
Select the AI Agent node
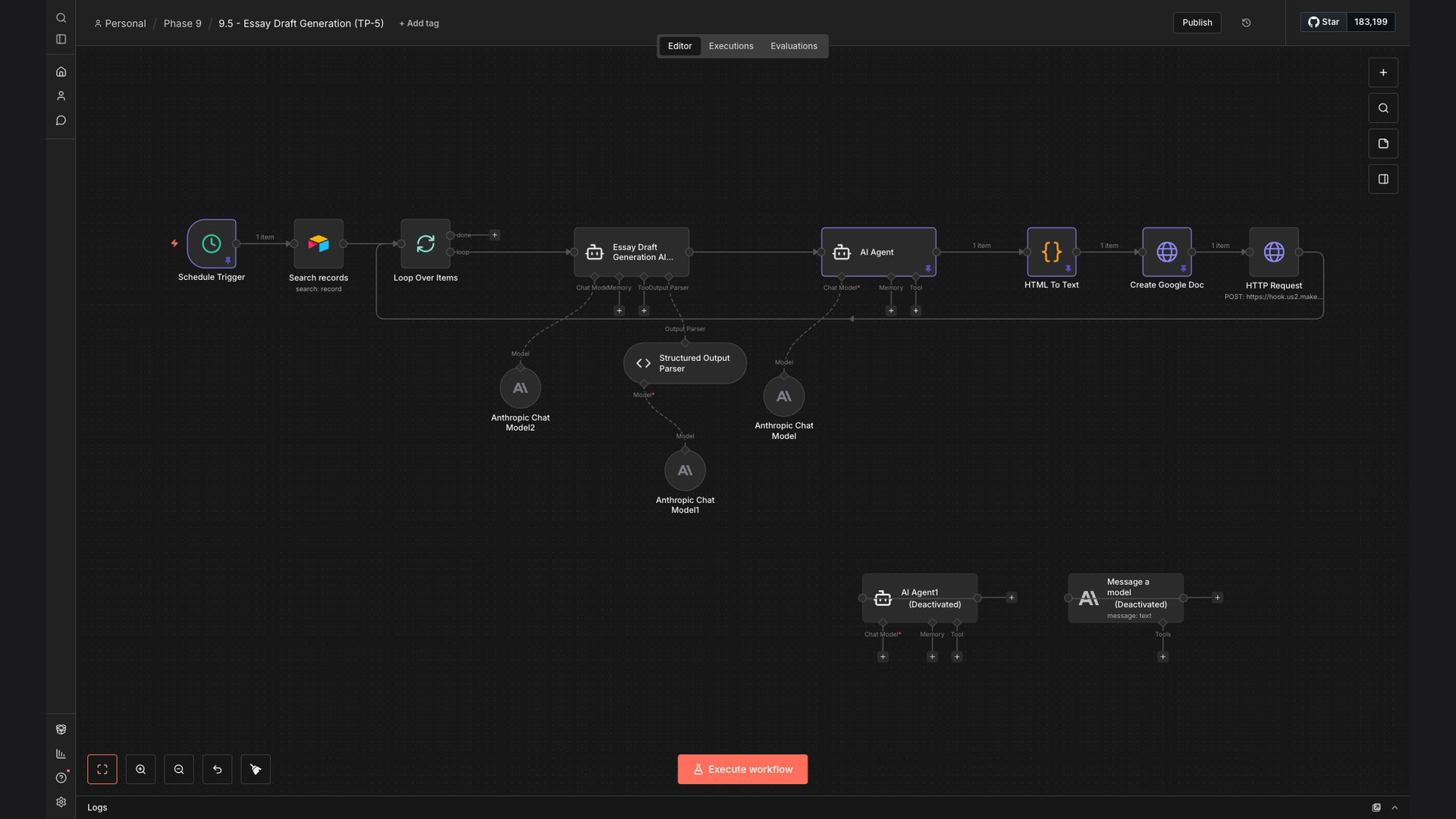tap(878, 252)
